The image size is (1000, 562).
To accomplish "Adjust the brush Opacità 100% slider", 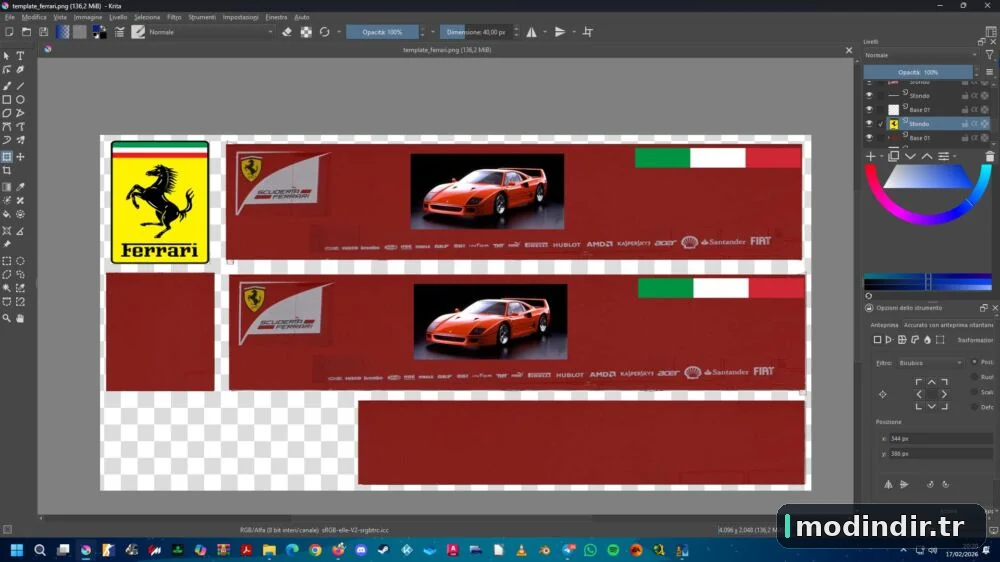I will coord(382,32).
